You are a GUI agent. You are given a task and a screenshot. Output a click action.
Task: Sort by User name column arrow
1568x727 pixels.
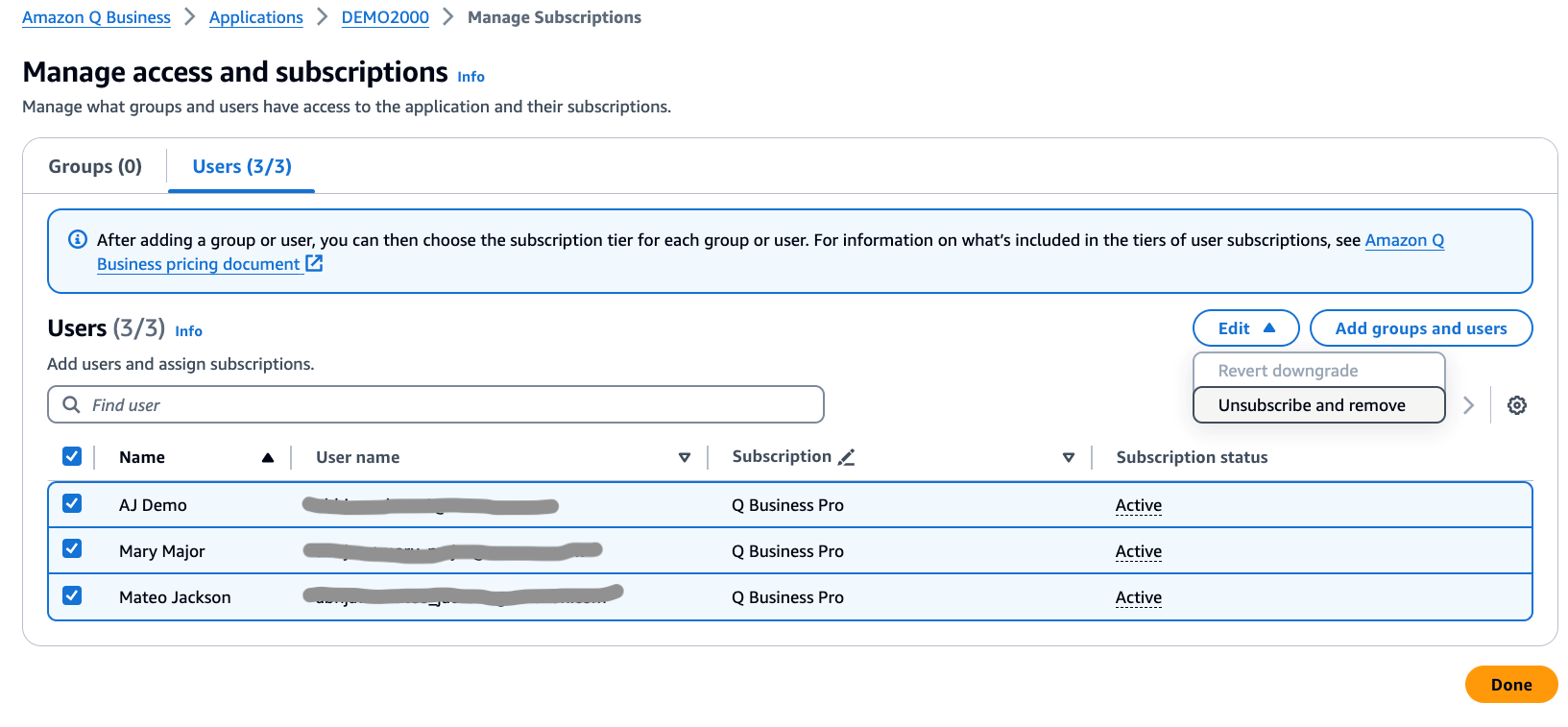685,458
